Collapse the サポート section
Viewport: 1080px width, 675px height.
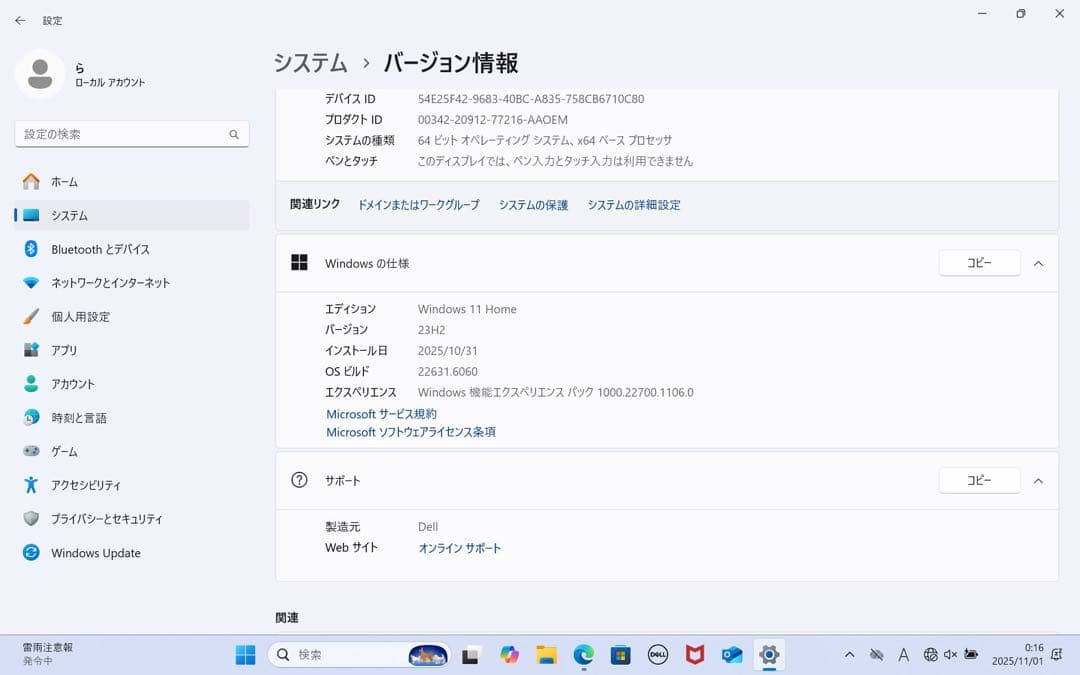click(x=1038, y=480)
